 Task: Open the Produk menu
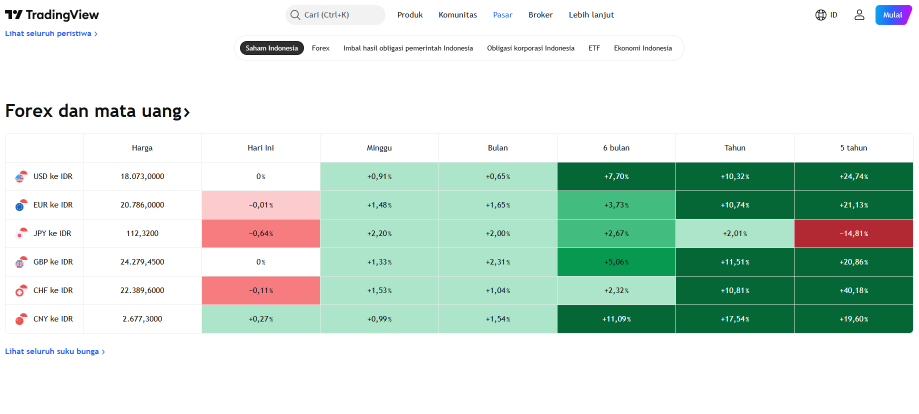[410, 15]
